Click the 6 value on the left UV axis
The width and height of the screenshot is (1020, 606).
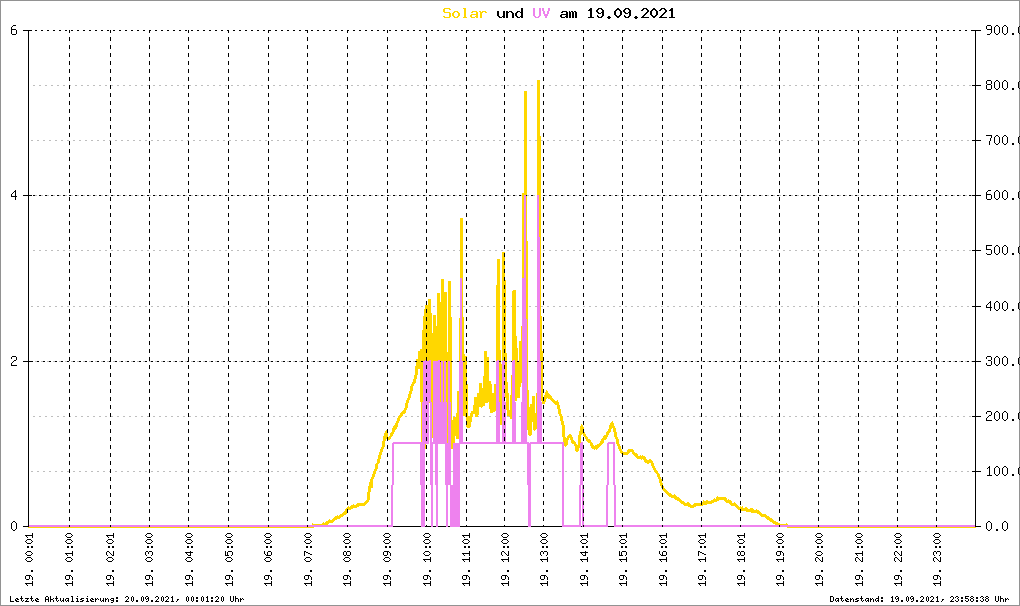pos(13,30)
